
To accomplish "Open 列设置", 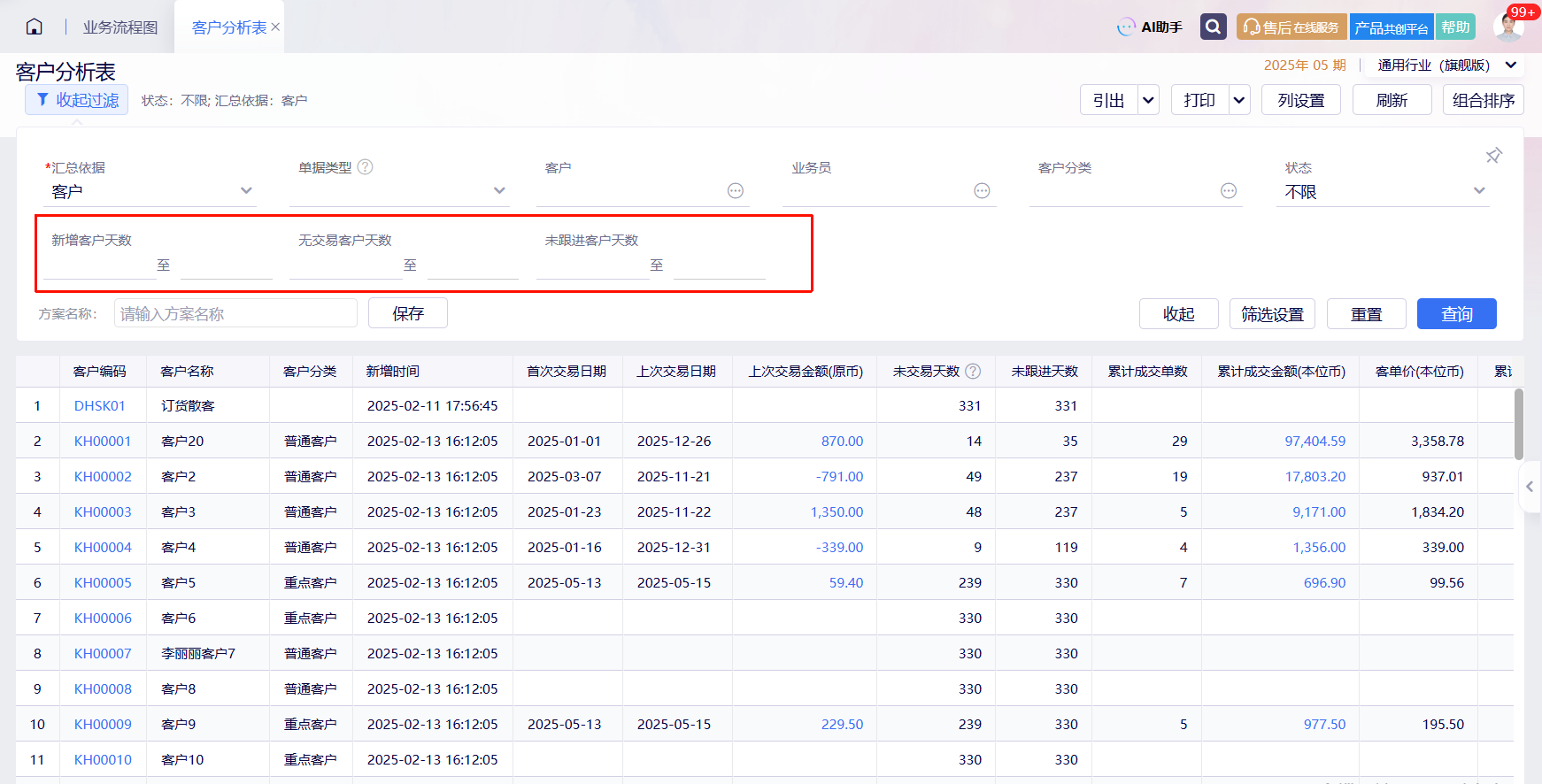I will tap(1301, 100).
